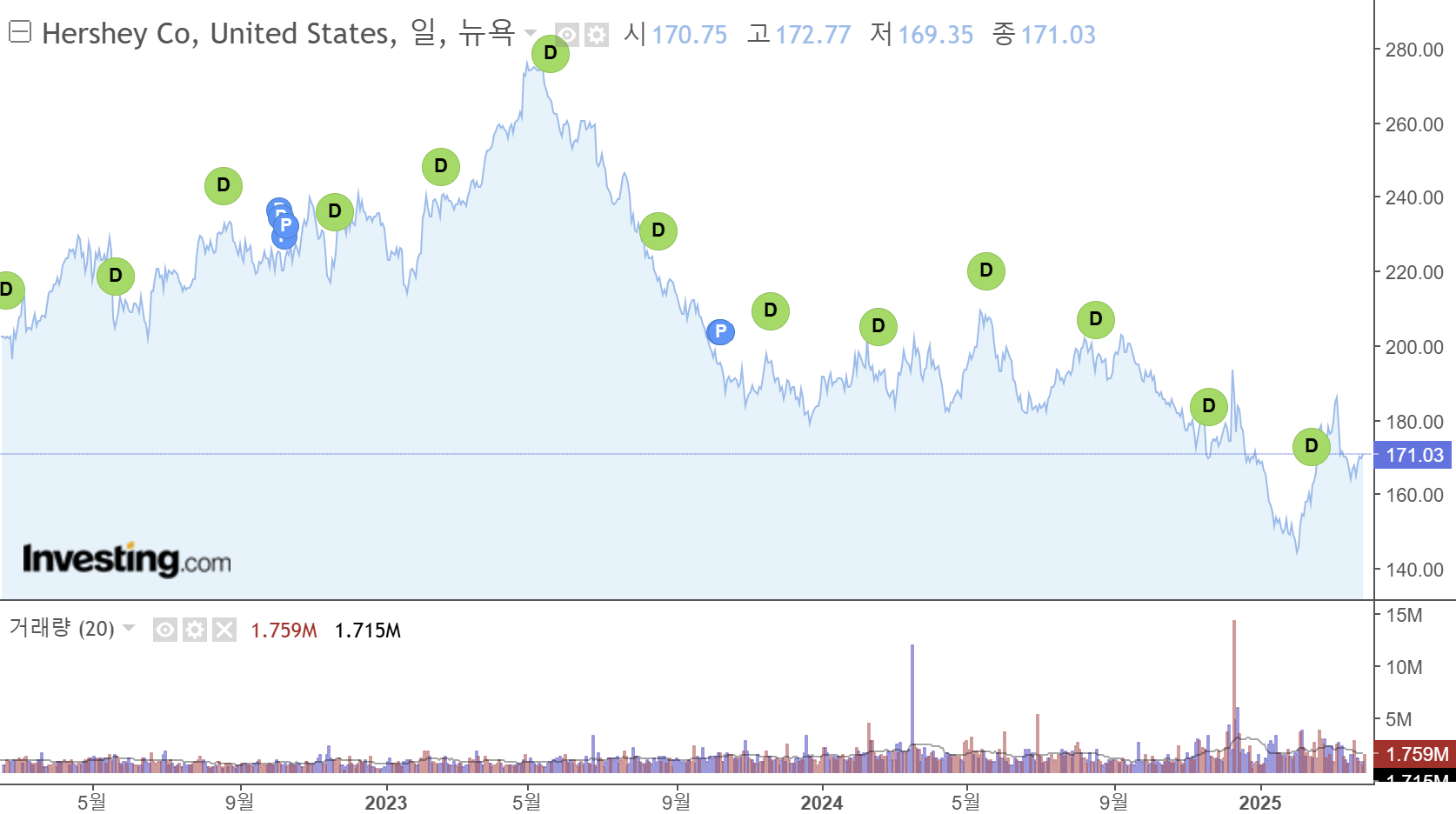Screen dimensions: 1456x814
Task: Click dividend D marker in February 2023
Action: [x=441, y=167]
